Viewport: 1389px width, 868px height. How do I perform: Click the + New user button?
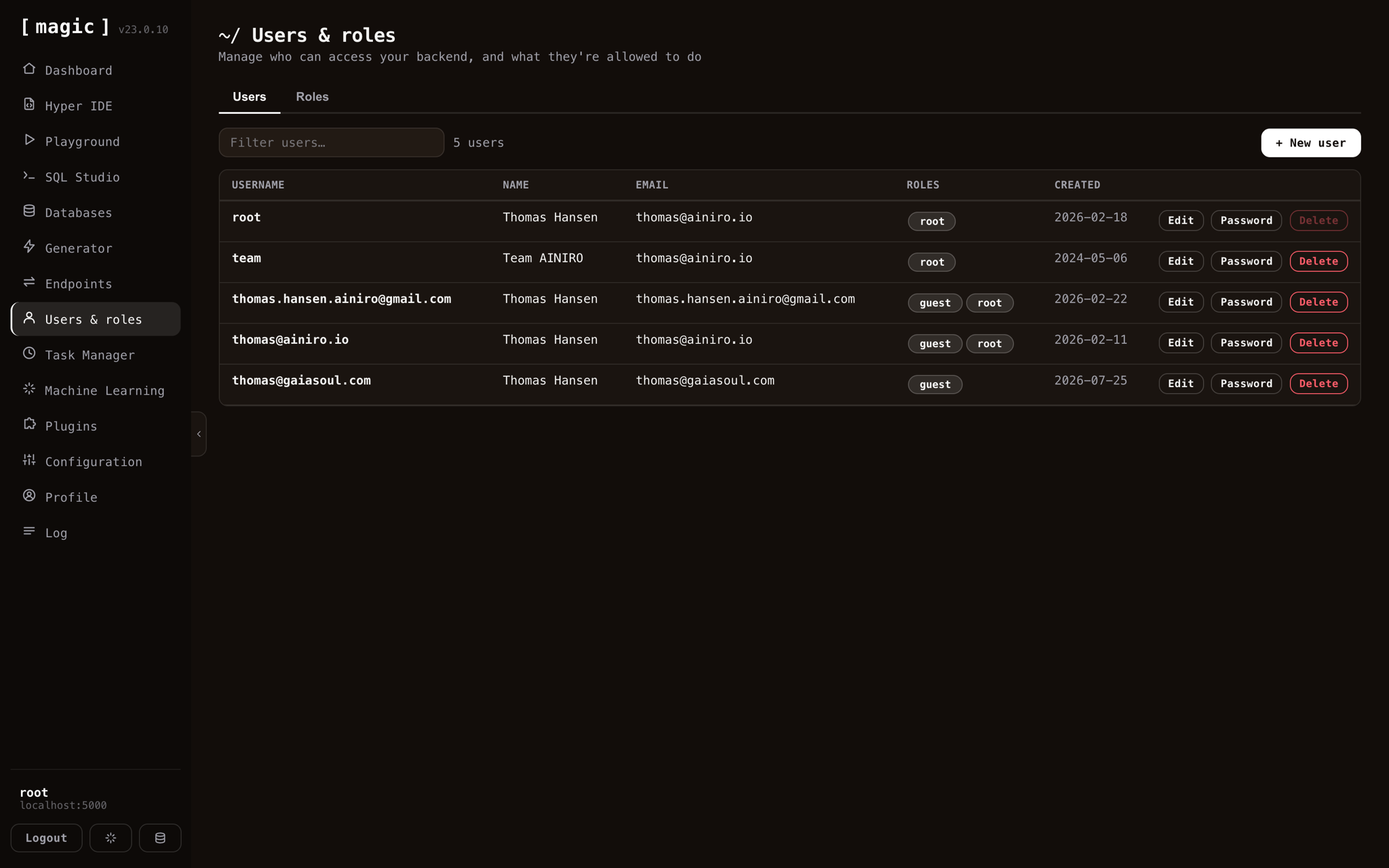coord(1310,143)
